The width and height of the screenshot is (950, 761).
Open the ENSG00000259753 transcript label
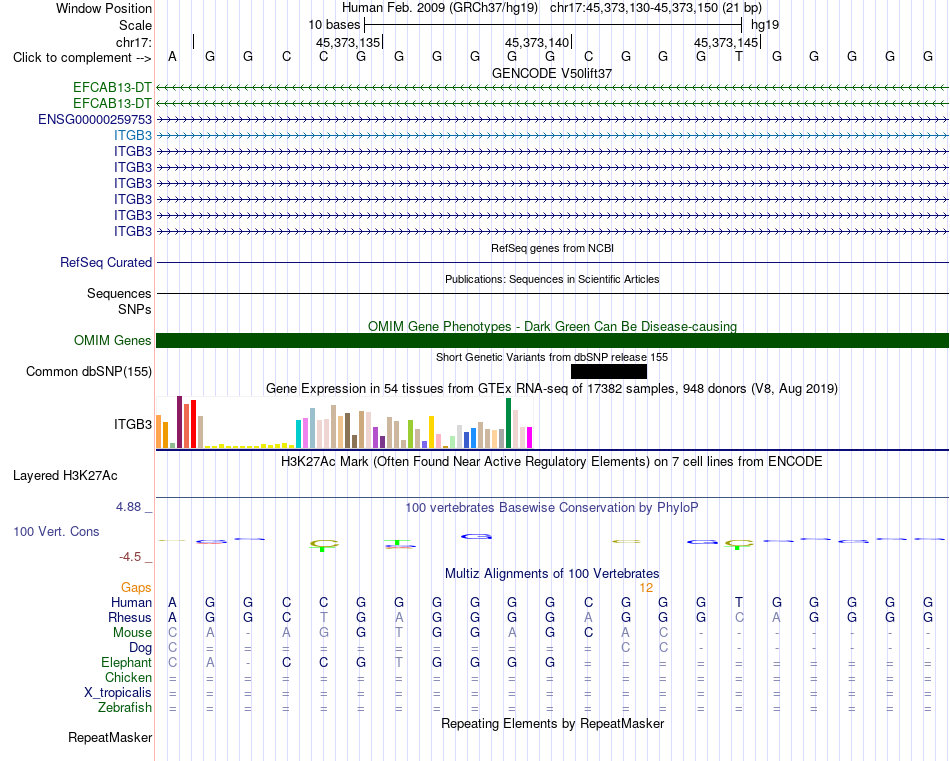coord(95,119)
